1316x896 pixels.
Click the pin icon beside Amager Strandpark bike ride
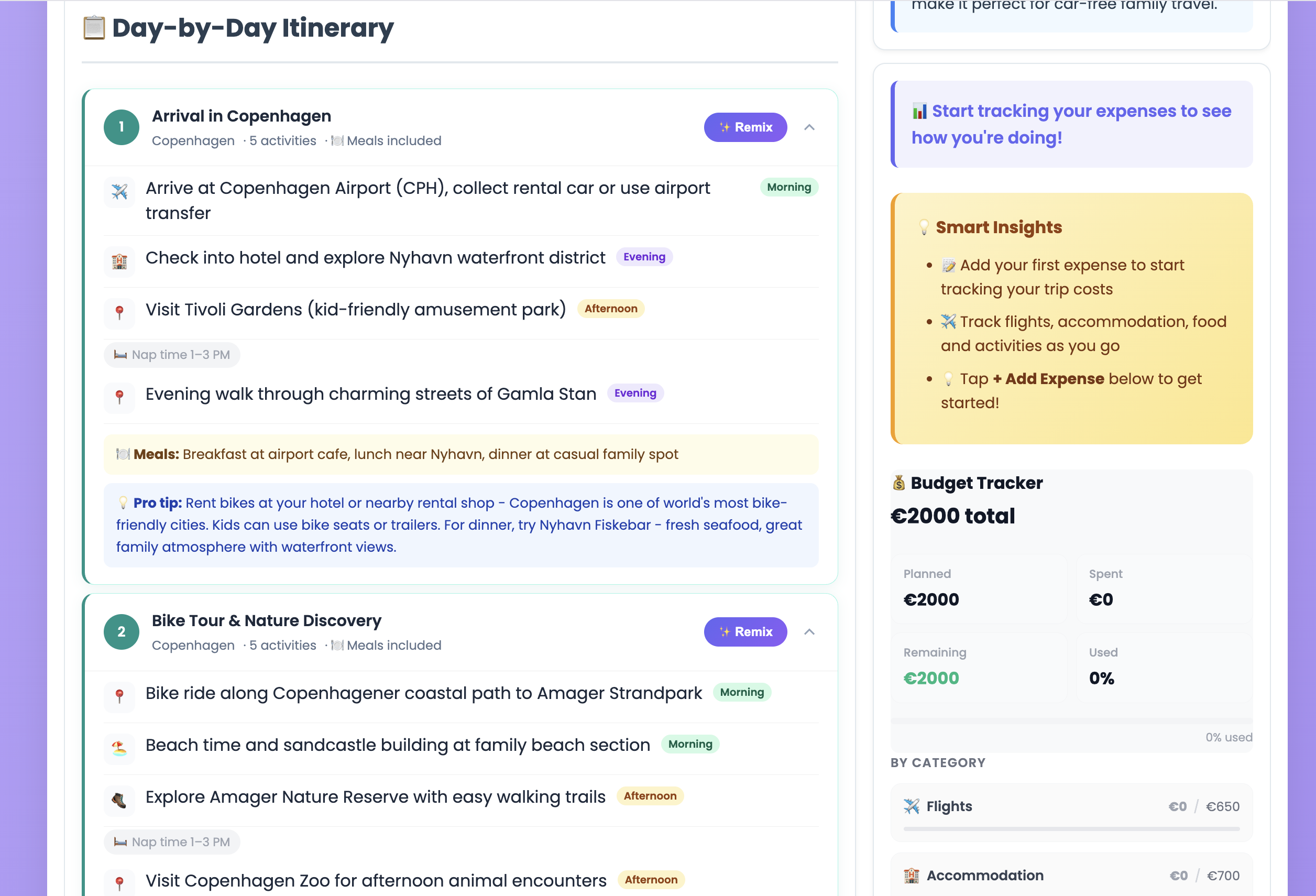pyautogui.click(x=119, y=697)
